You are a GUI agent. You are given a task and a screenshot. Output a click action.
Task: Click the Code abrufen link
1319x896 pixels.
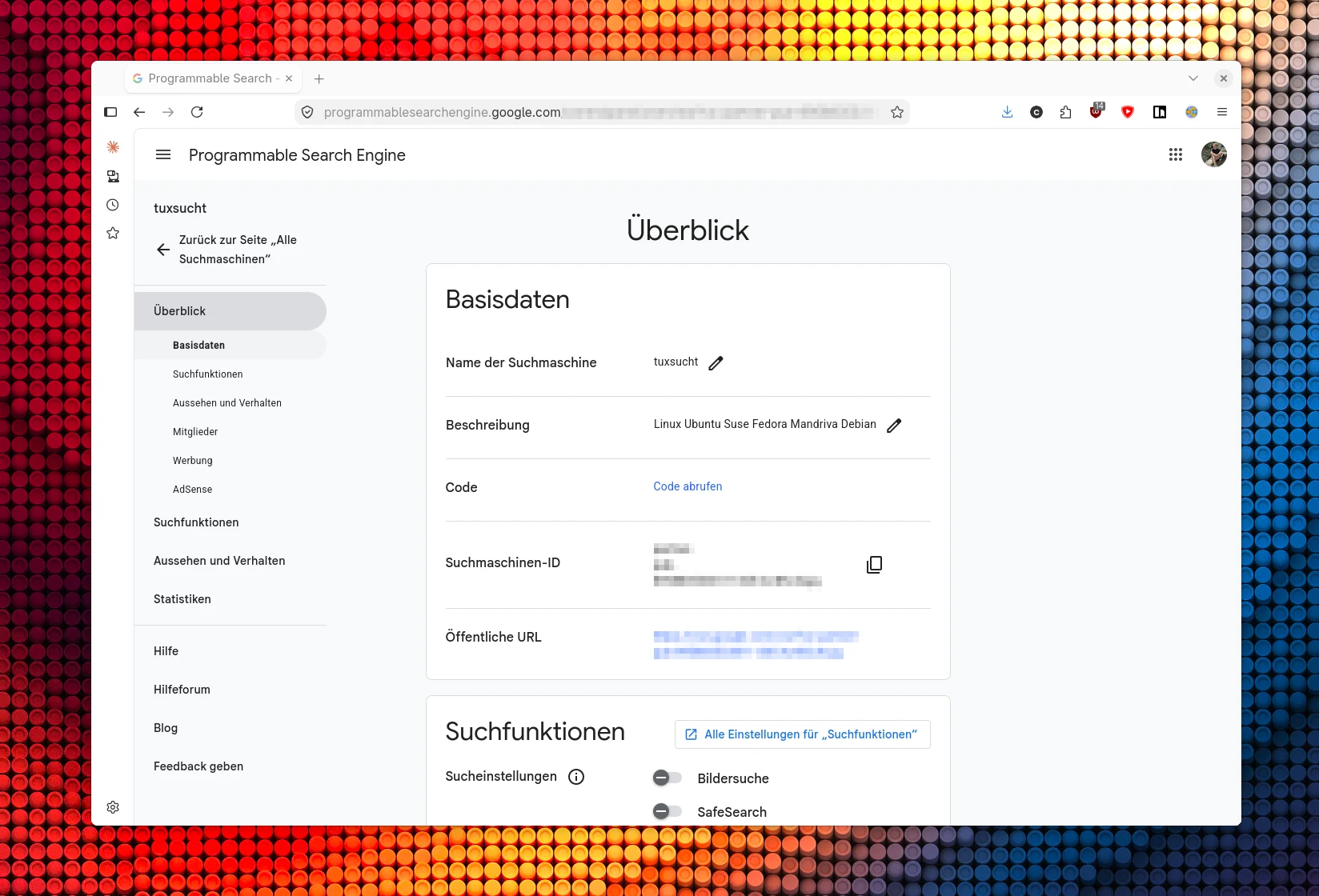click(688, 486)
